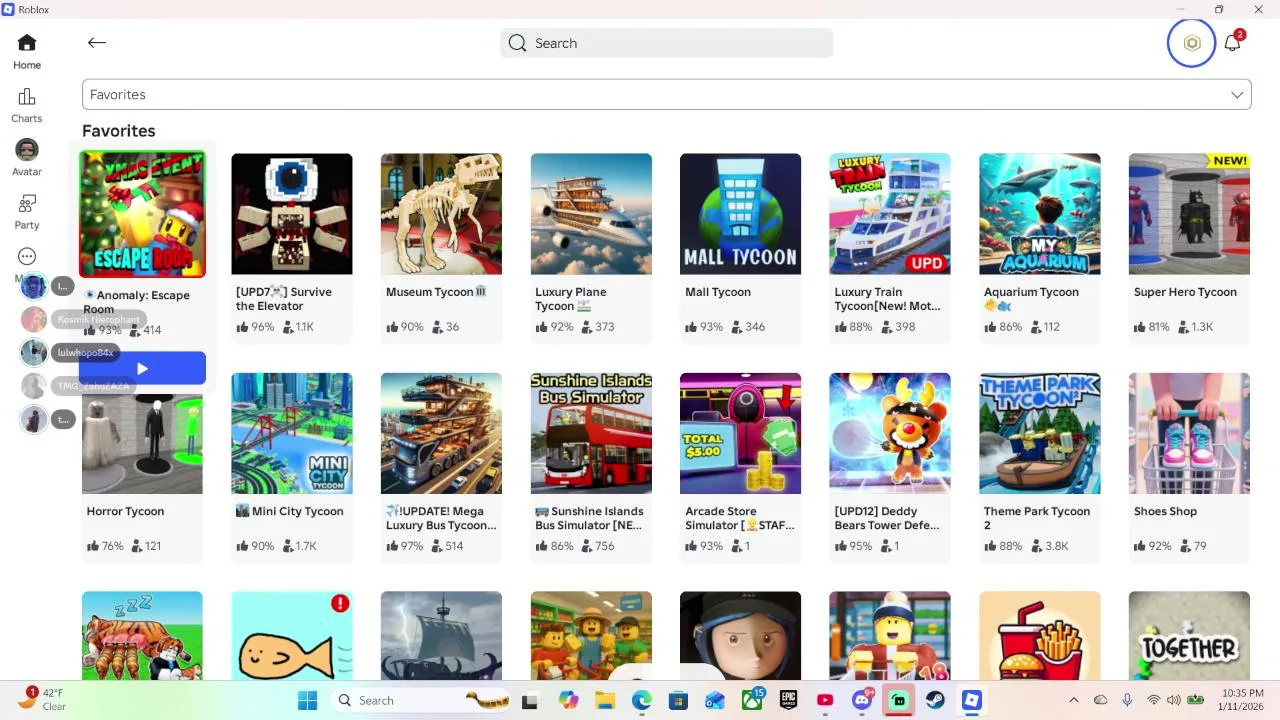Open Steam from taskbar

tap(935, 700)
